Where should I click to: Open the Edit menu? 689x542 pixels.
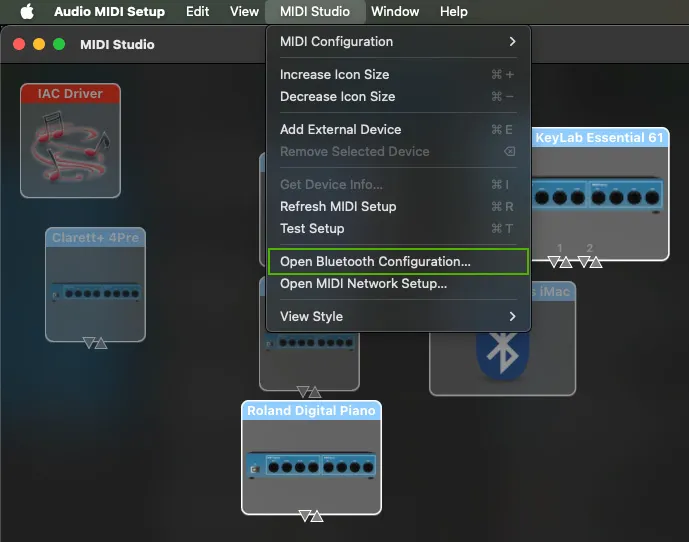197,11
